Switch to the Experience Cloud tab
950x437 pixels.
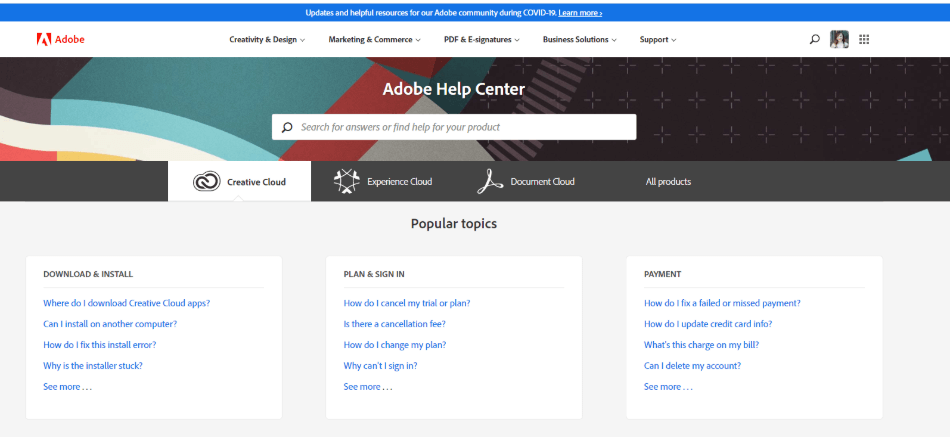[x=383, y=181]
